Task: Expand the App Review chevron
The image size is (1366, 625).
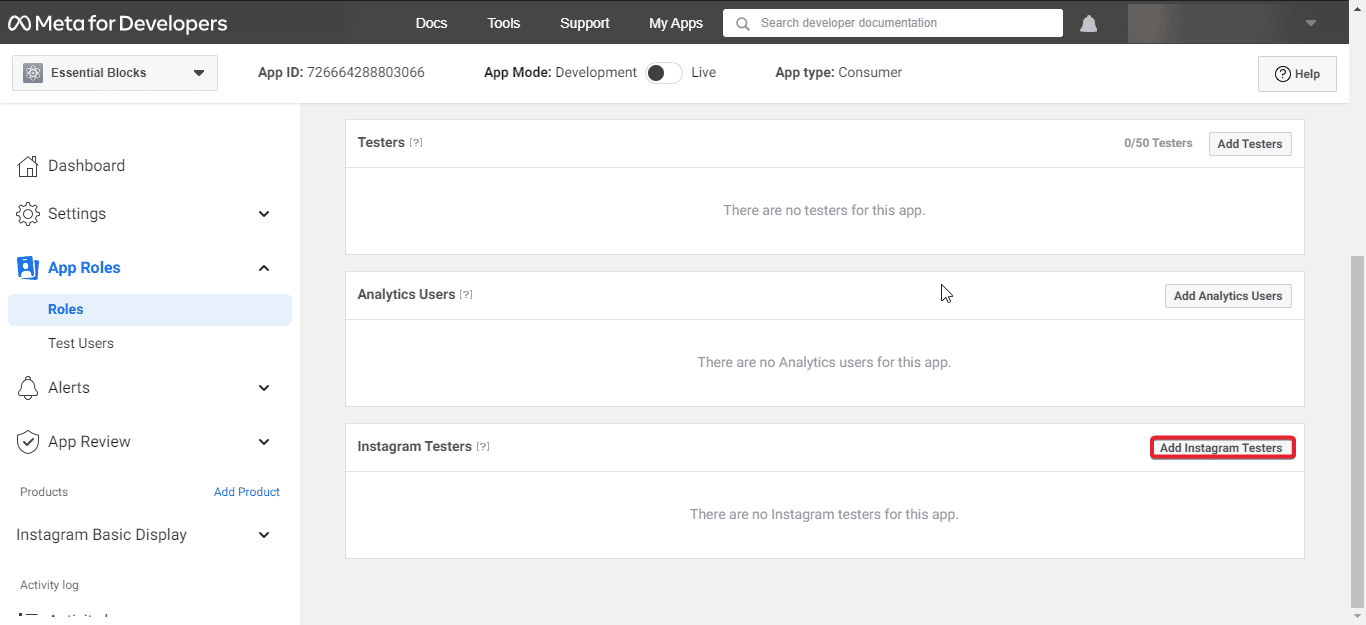Action: pos(264,442)
